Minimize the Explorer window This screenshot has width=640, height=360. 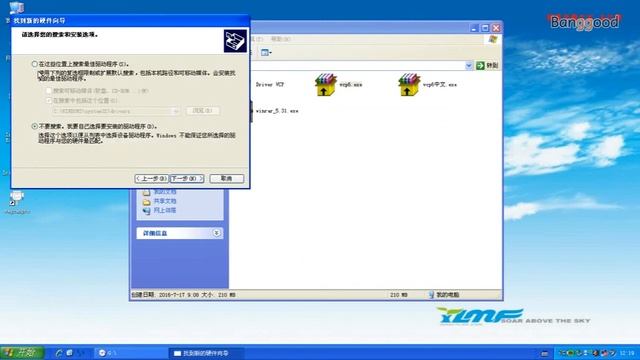click(474, 28)
